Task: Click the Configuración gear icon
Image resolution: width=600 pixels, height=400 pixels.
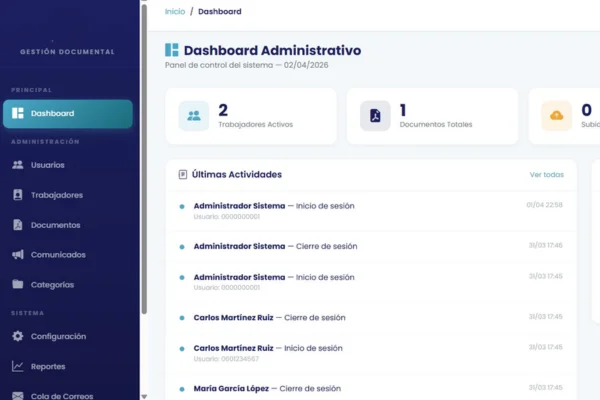Action: tap(18, 337)
